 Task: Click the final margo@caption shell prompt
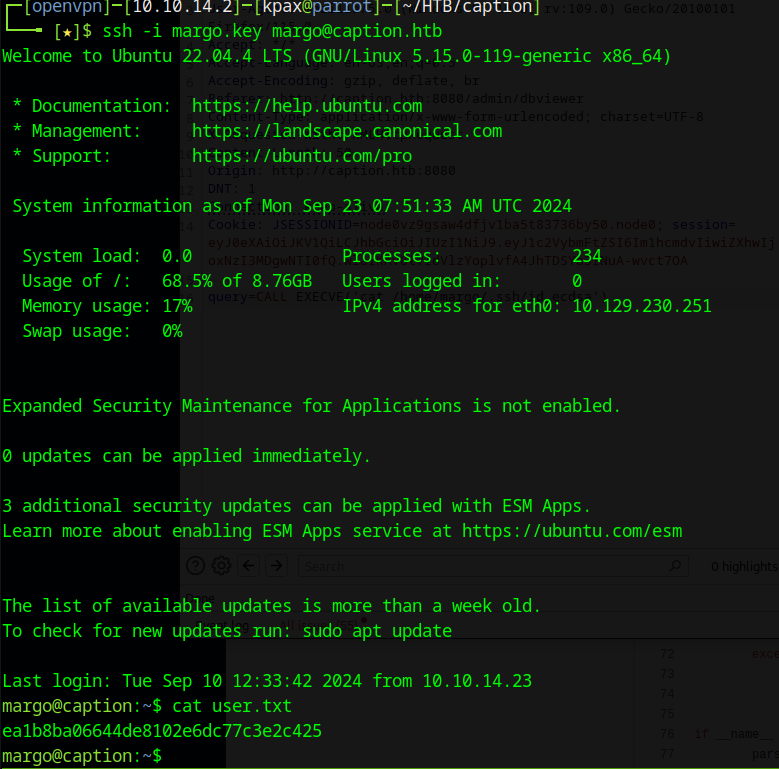(x=80, y=756)
